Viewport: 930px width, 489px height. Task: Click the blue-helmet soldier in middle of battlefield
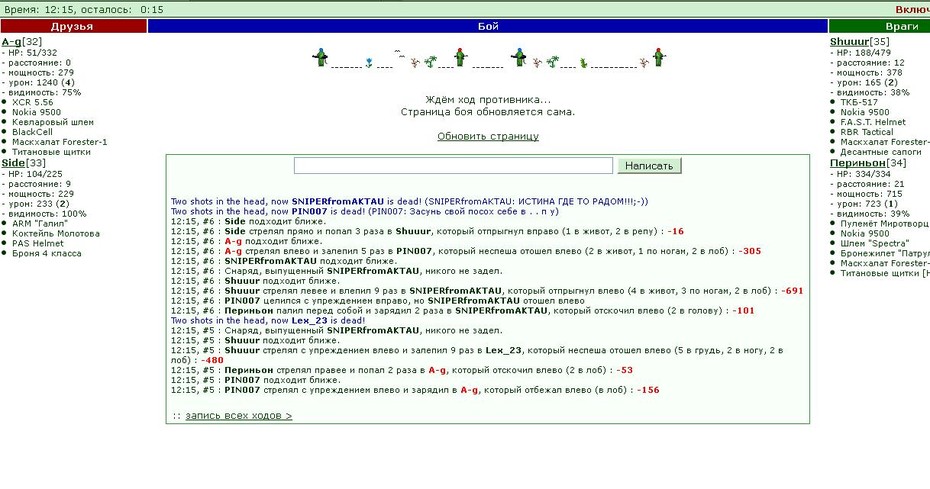point(518,57)
